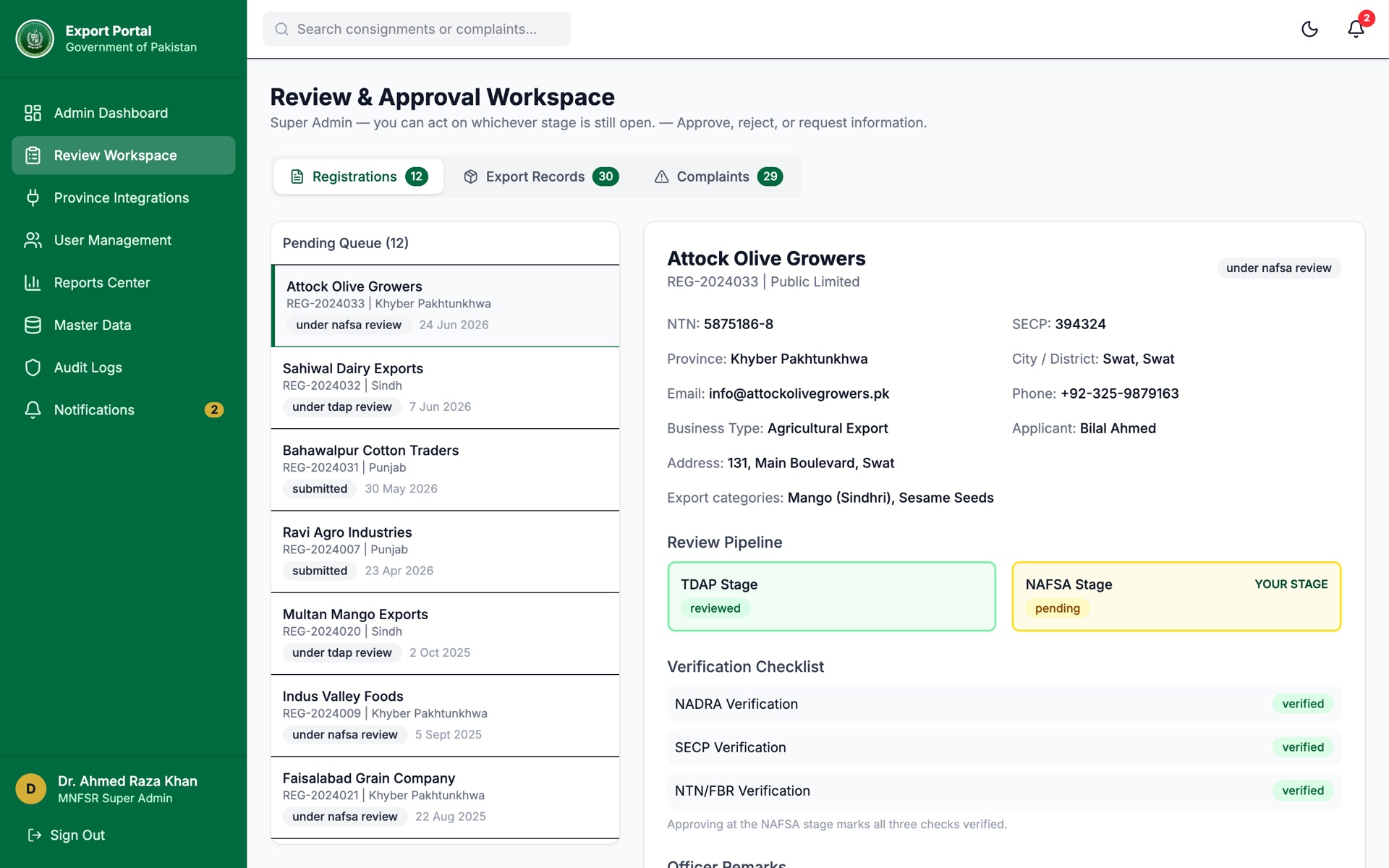Select Faisalabad Grain Company entry
The image size is (1389, 868).
click(446, 798)
